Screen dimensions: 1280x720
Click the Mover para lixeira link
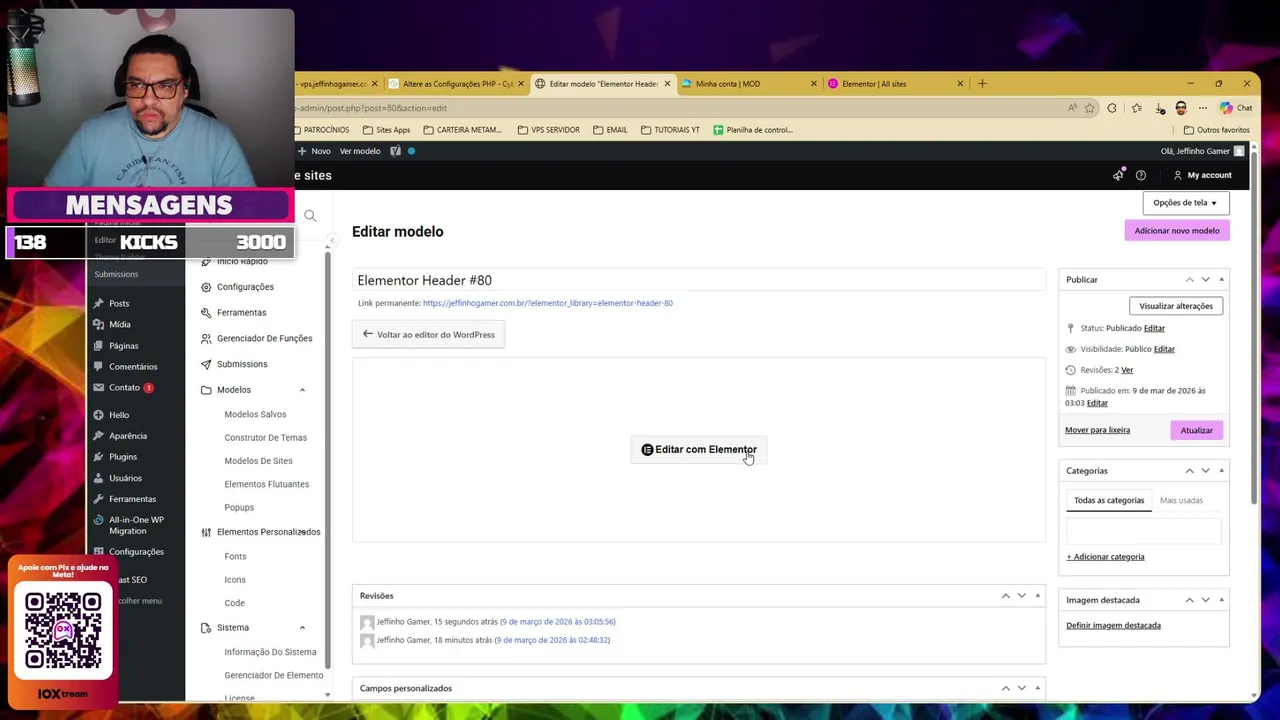(1097, 430)
